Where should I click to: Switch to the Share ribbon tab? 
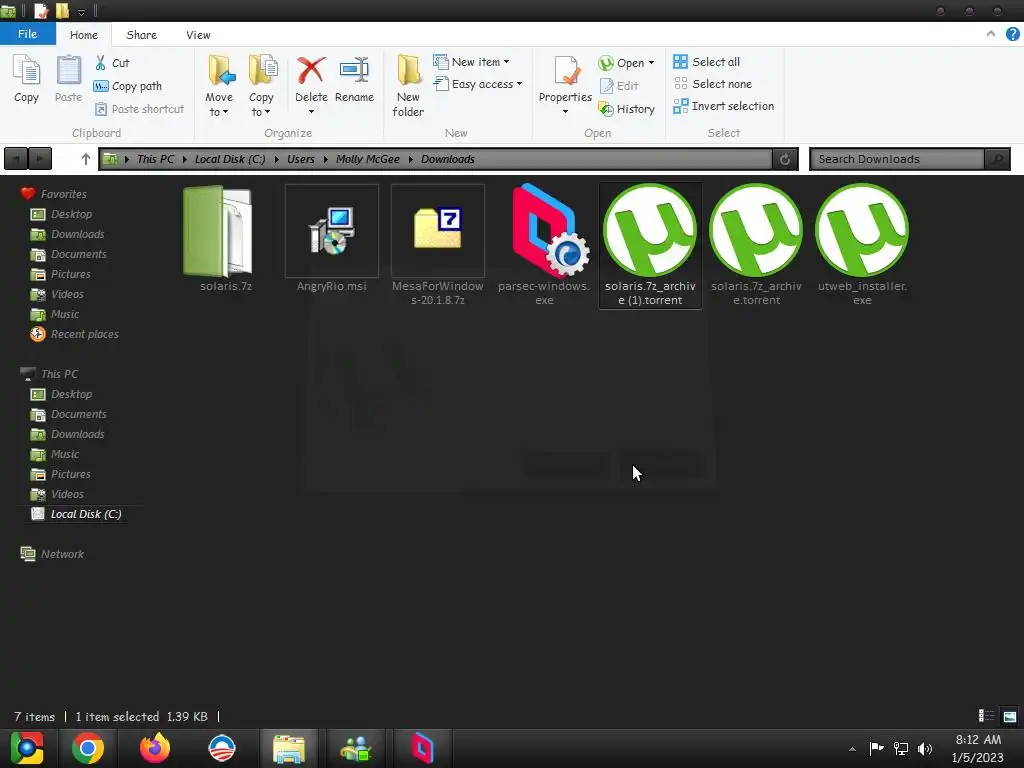(x=142, y=35)
